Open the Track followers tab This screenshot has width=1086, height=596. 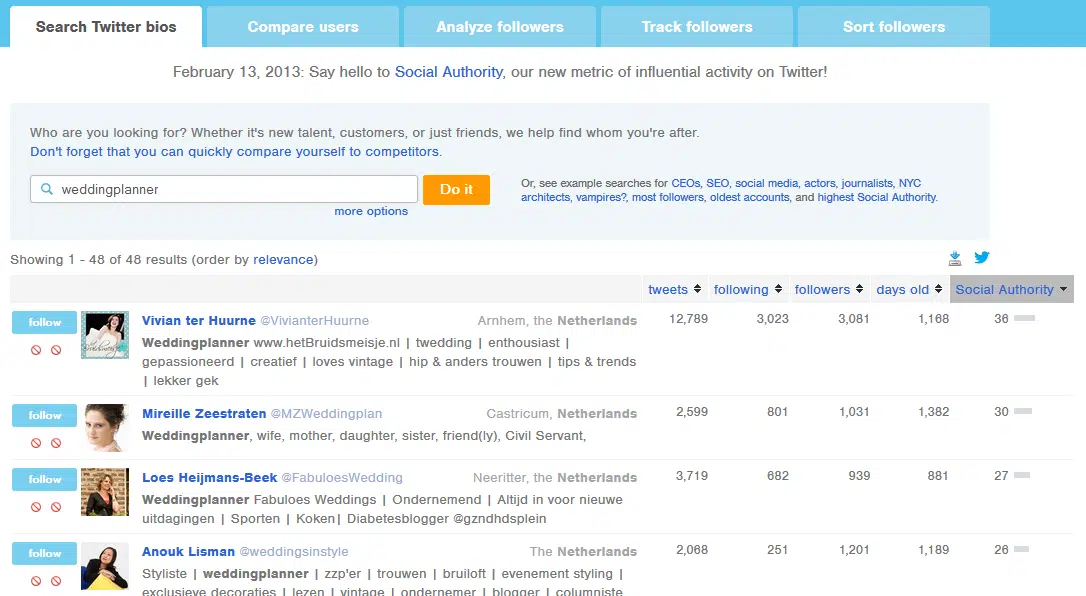point(697,27)
